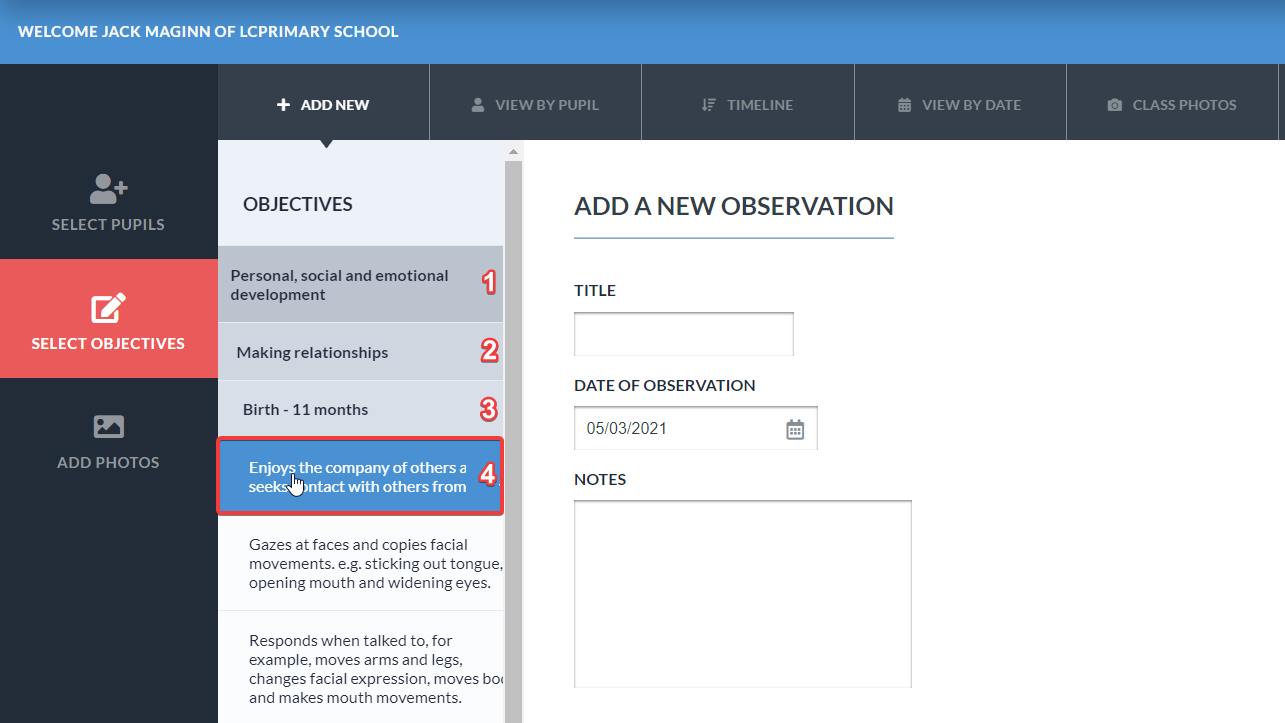Collapse Personal, social and emotional development
Viewport: 1285px width, 723px height.
(x=360, y=285)
